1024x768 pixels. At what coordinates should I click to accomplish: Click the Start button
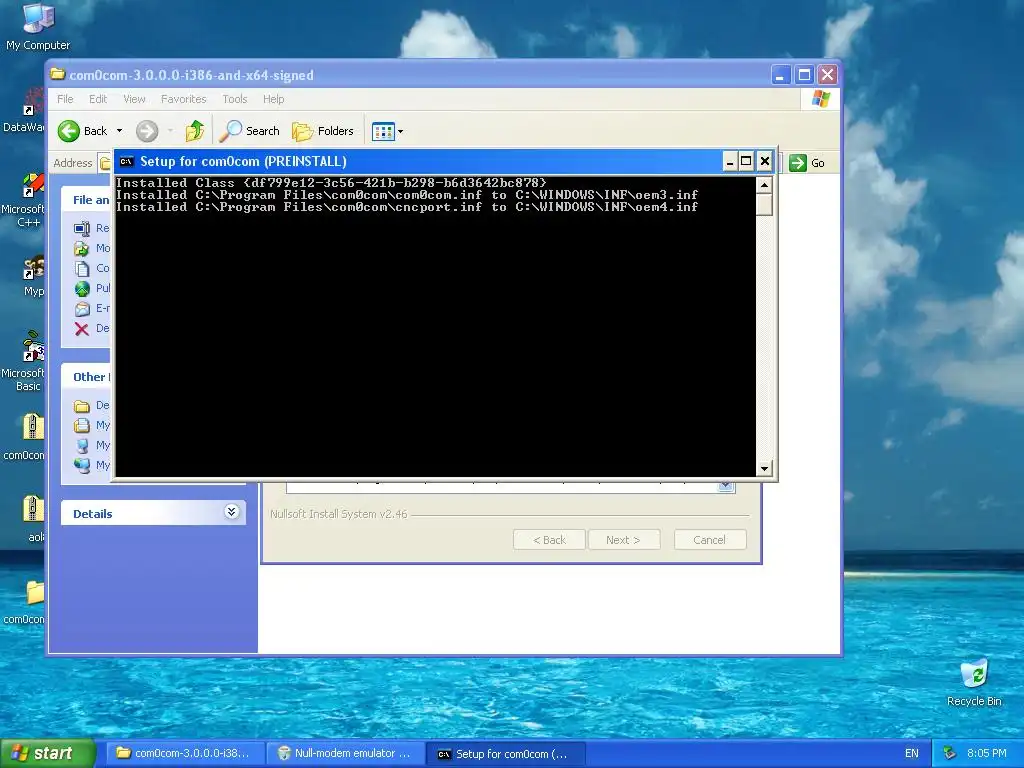coord(48,754)
